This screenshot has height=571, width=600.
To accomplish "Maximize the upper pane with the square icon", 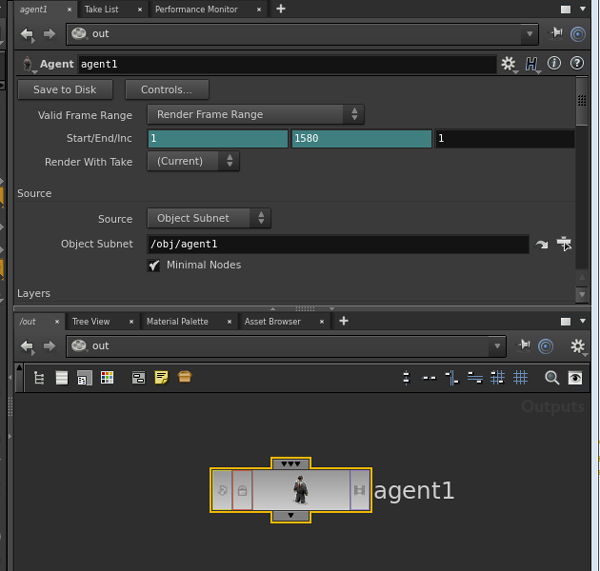I will [566, 10].
